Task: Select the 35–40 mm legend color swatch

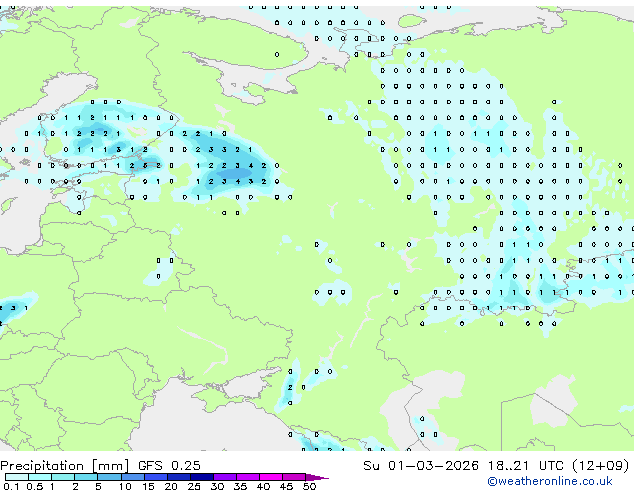Action: click(x=248, y=477)
